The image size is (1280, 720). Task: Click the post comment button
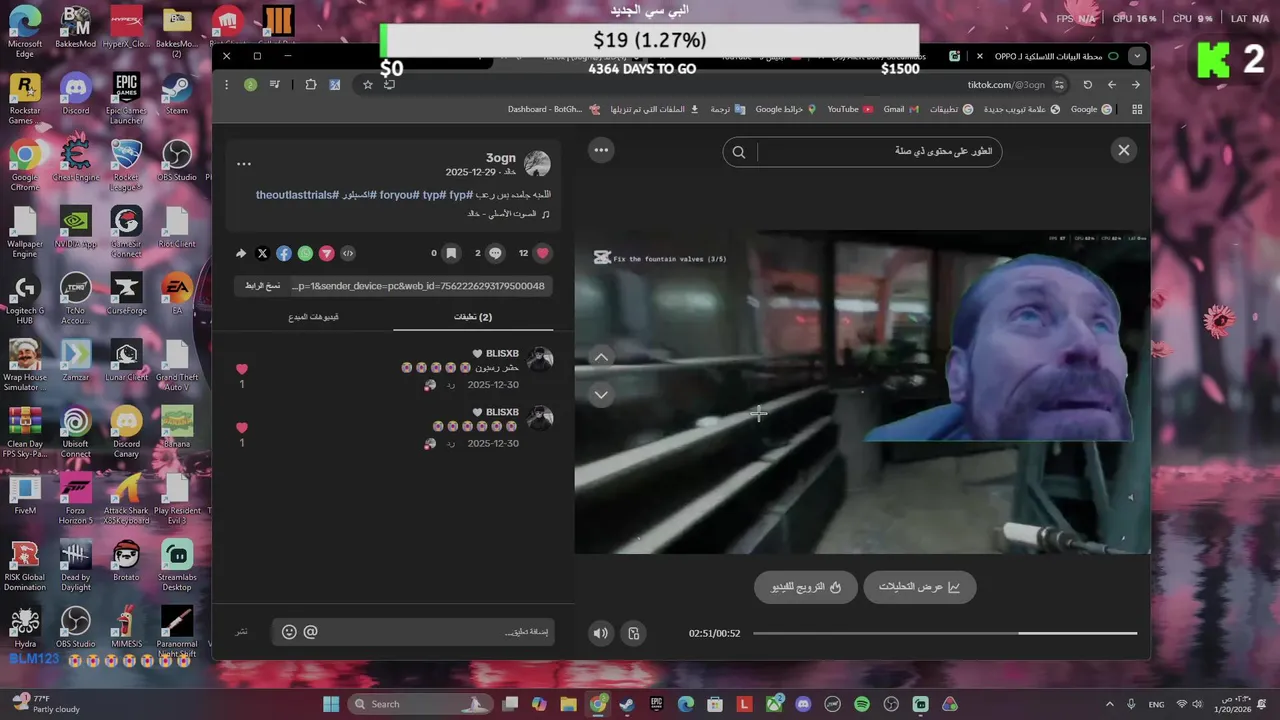pos(242,632)
